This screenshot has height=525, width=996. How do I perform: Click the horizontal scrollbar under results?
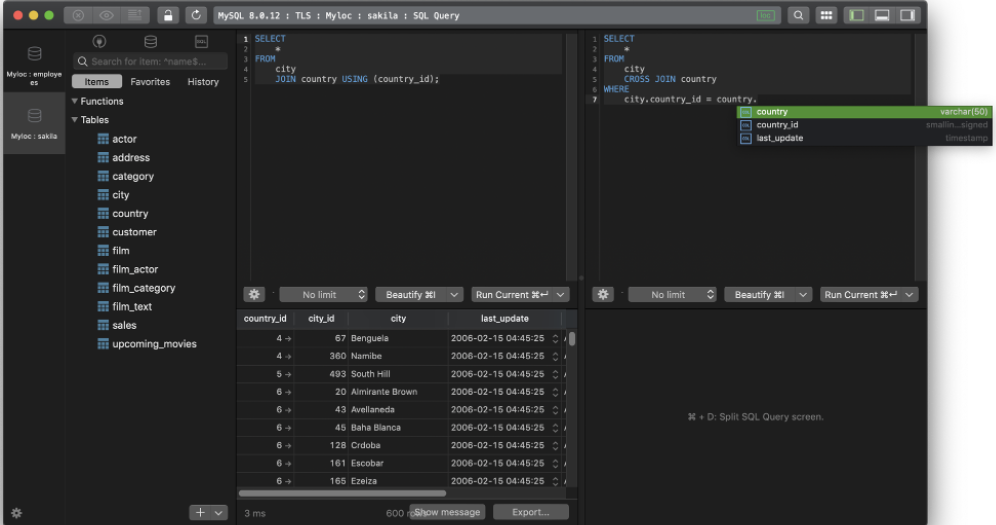[342, 493]
